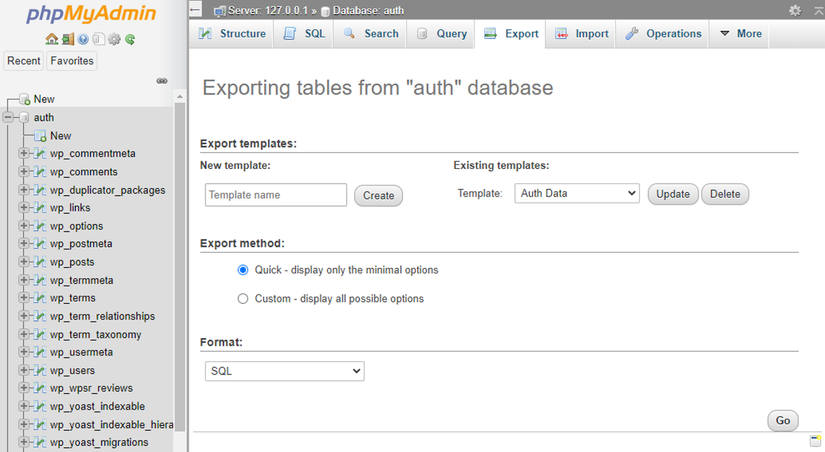The height and width of the screenshot is (452, 825).
Task: Click the phpMyAdmin logo
Action: [x=91, y=14]
